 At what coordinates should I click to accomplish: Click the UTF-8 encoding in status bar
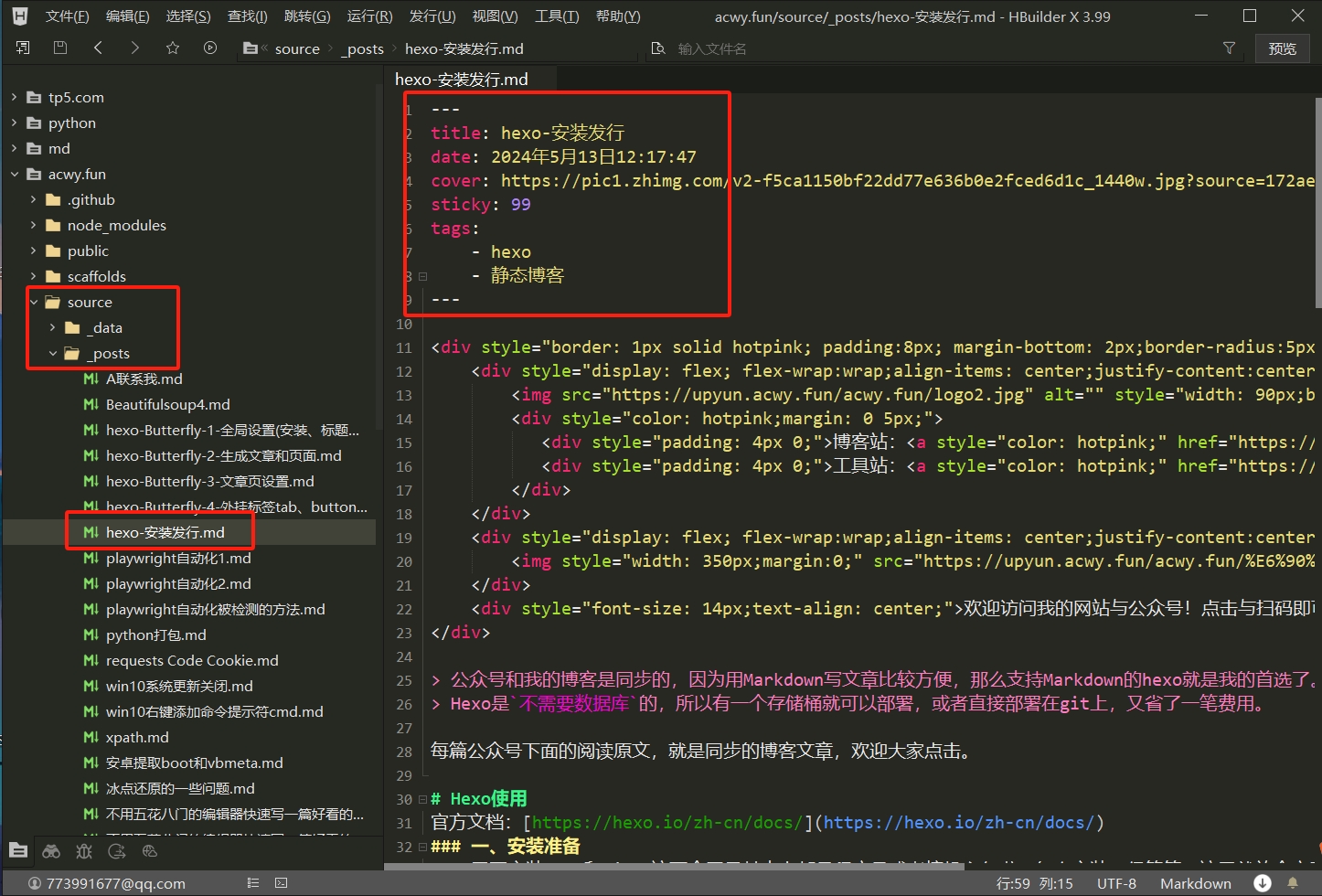coord(1116,883)
